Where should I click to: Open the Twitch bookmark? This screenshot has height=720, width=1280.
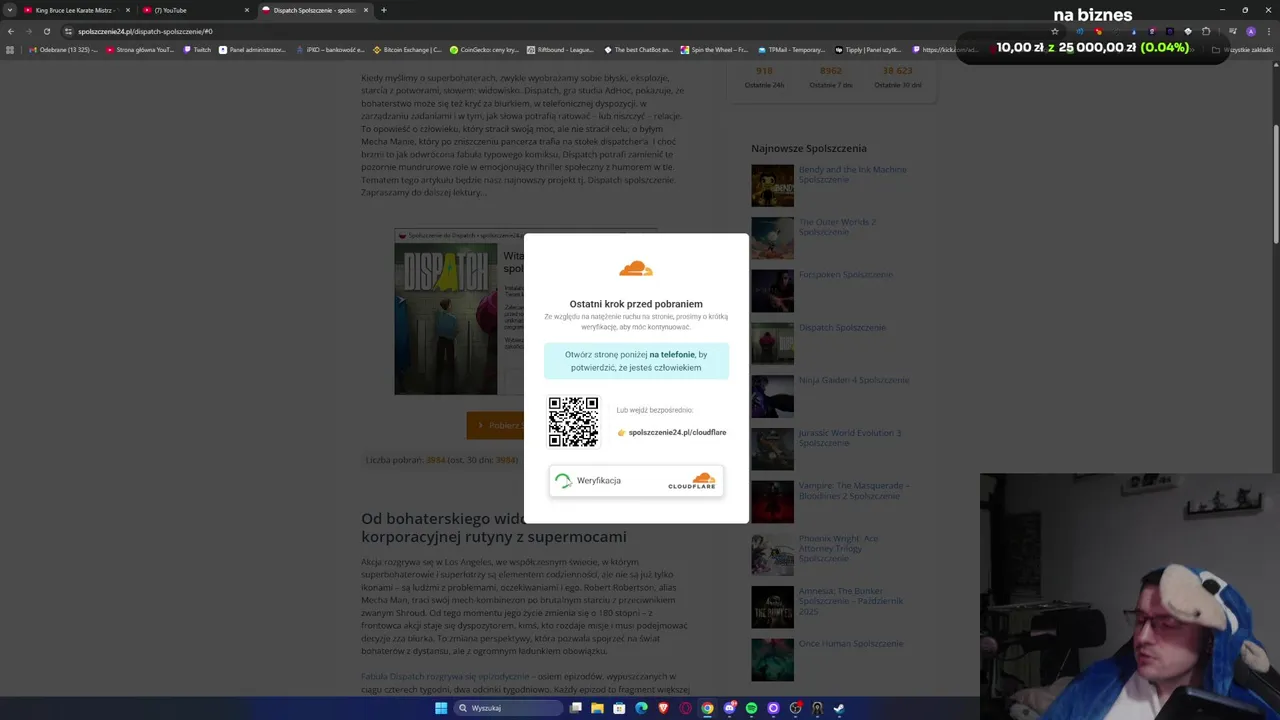coord(197,49)
